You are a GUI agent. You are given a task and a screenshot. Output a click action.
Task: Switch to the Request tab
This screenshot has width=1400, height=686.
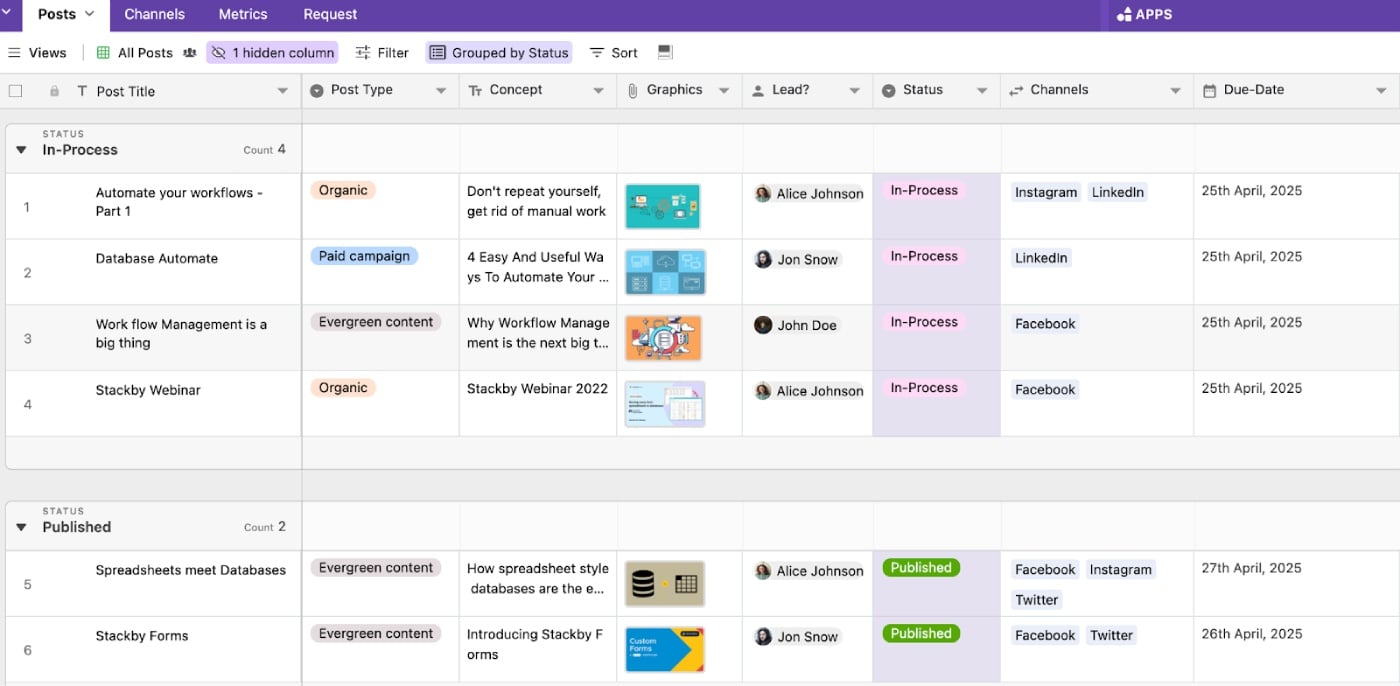(330, 14)
